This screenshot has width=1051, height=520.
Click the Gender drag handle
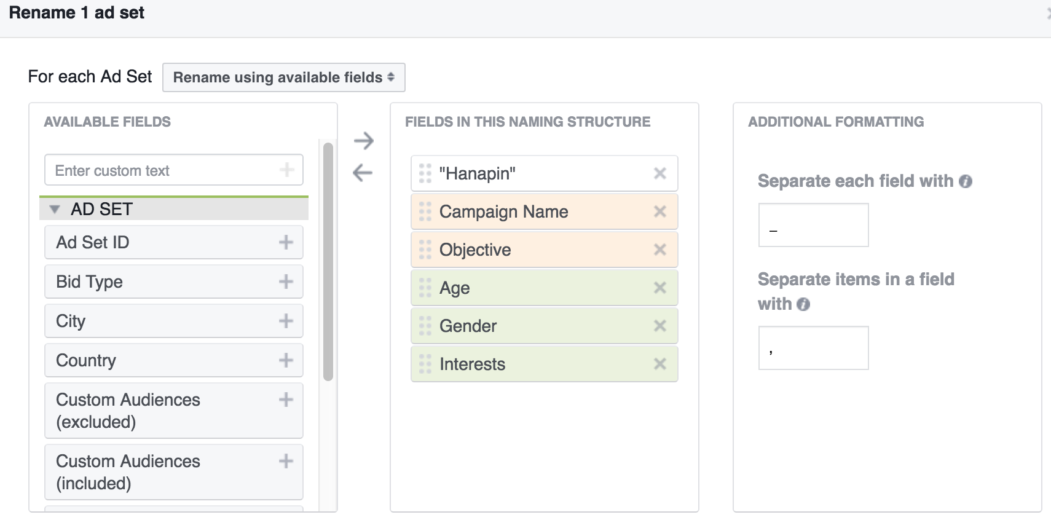pyautogui.click(x=425, y=326)
